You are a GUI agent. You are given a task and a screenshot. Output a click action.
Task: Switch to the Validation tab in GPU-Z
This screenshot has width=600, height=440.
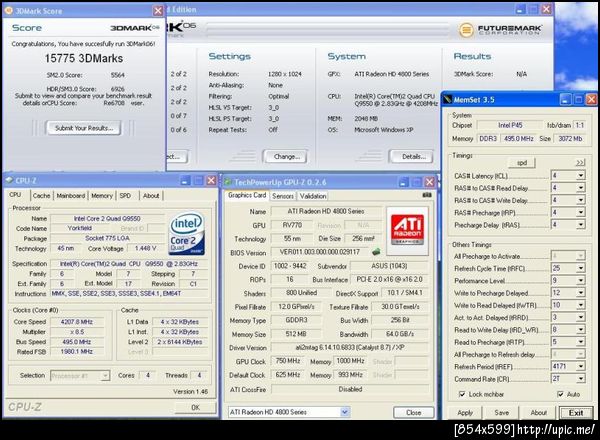(x=313, y=196)
